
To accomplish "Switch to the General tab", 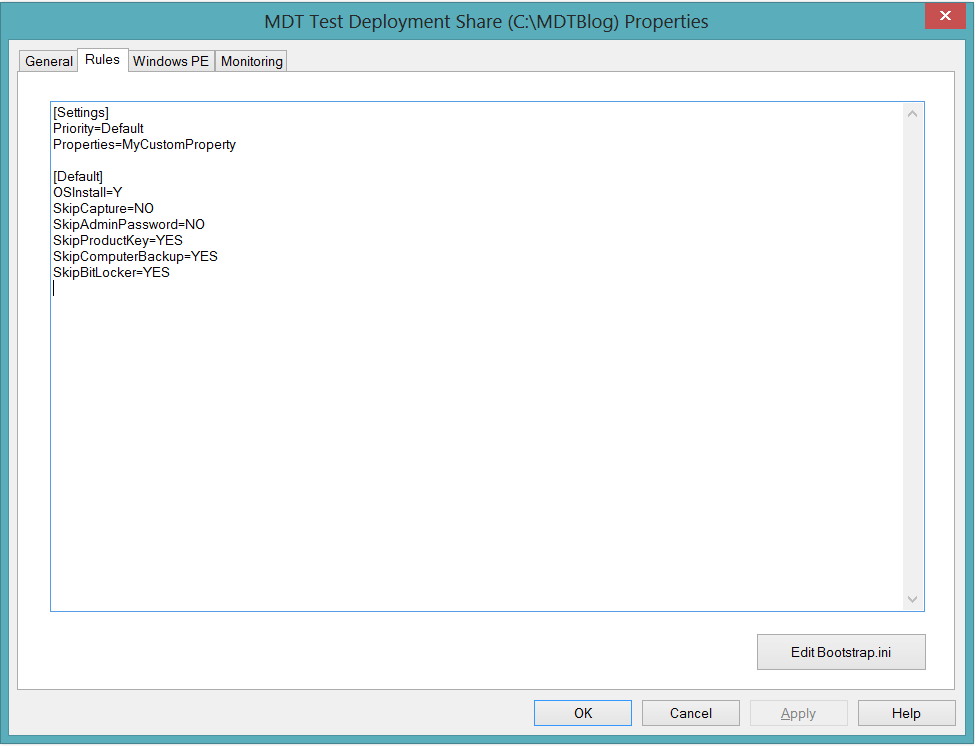I will pos(49,61).
